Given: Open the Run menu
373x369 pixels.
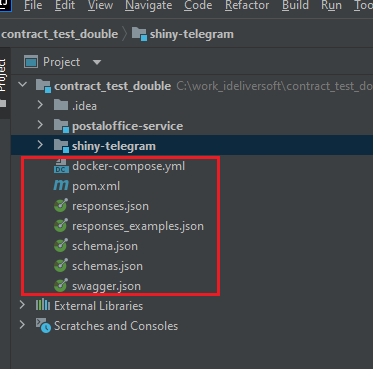Looking at the screenshot, I should coord(331,5).
